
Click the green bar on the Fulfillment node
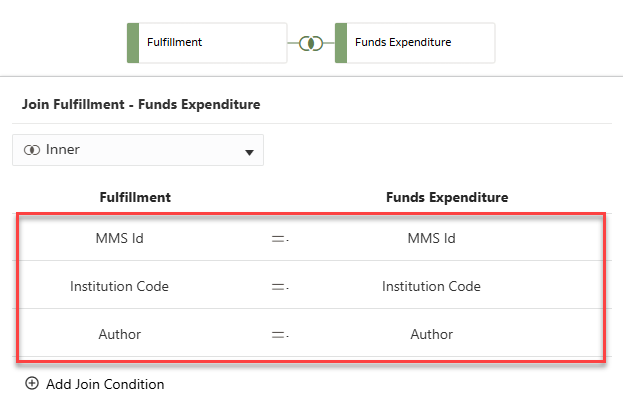(132, 43)
